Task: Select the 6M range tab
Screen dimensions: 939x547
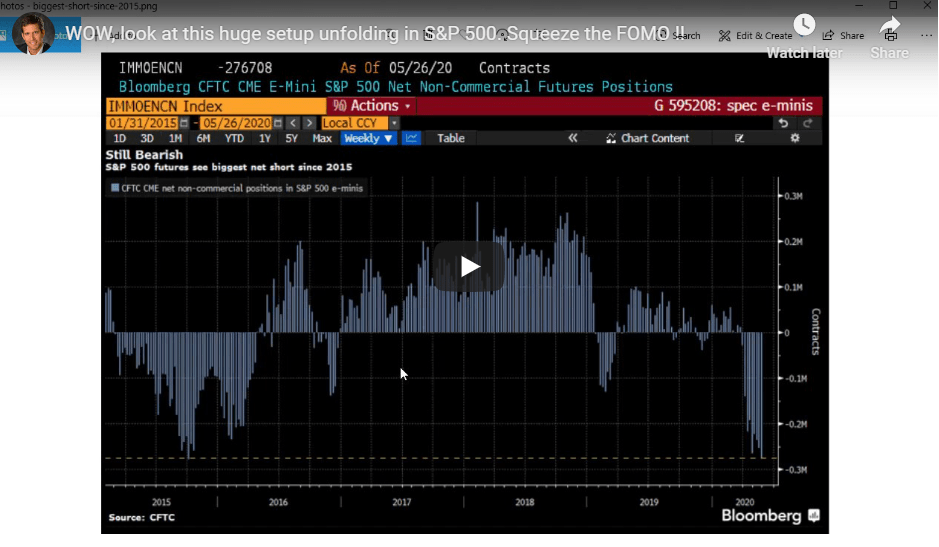Action: click(x=203, y=138)
